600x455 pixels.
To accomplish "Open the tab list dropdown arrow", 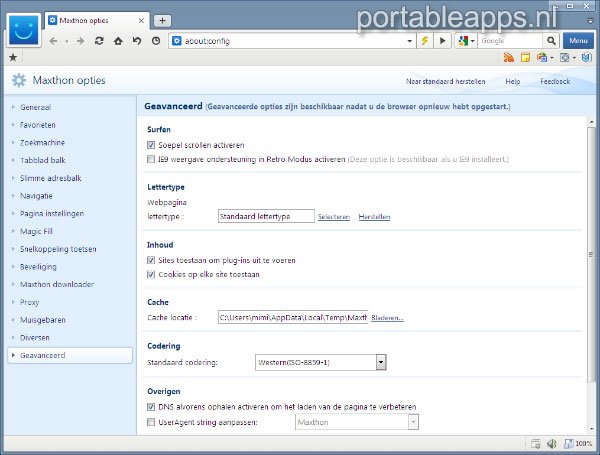I will 590,21.
